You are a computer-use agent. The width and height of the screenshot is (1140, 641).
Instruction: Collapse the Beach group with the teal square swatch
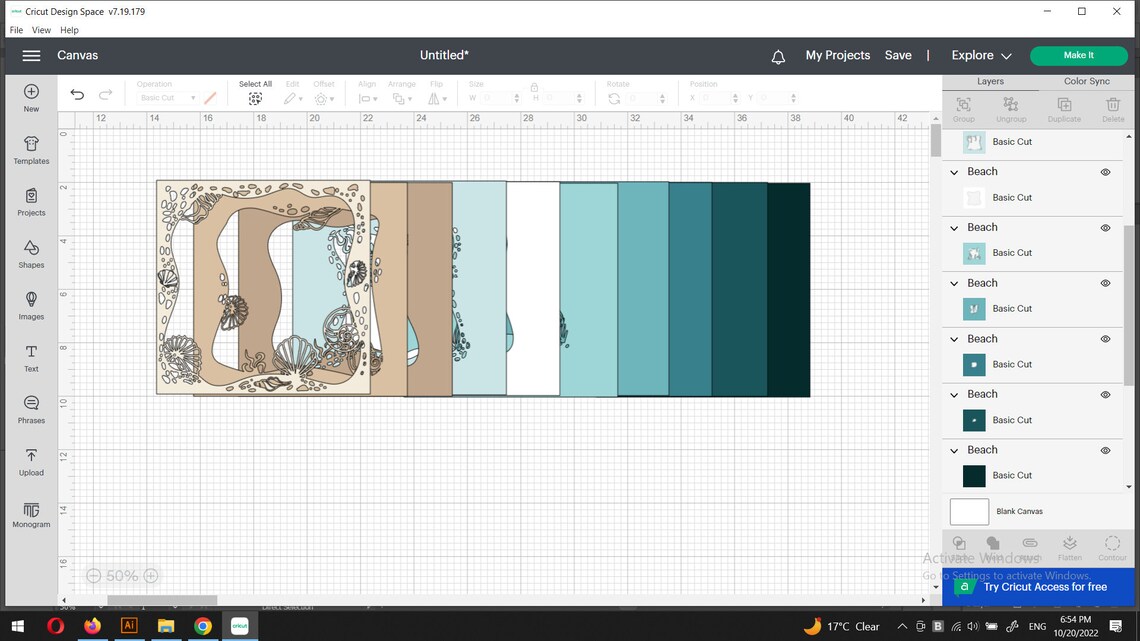click(955, 339)
